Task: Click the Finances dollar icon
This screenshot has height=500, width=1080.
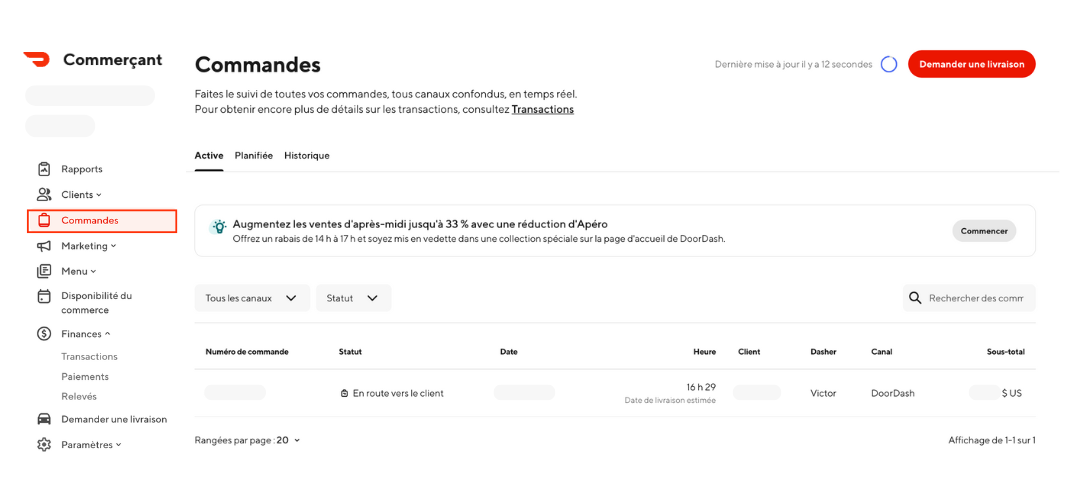Action: (x=44, y=334)
